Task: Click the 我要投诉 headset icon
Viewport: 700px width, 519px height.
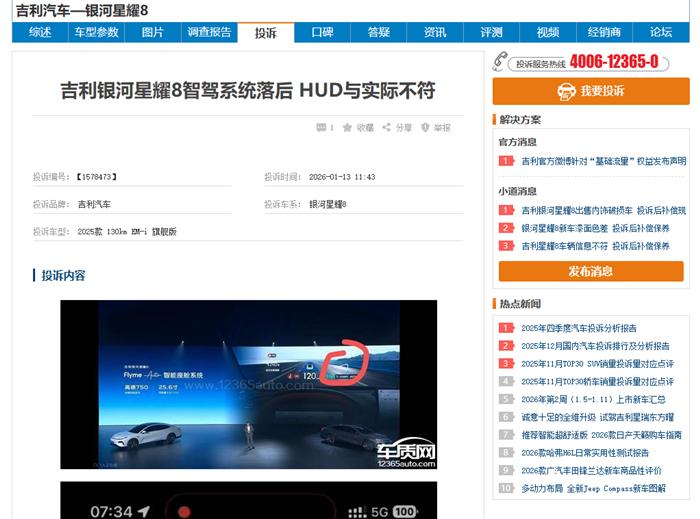Action: [566, 91]
